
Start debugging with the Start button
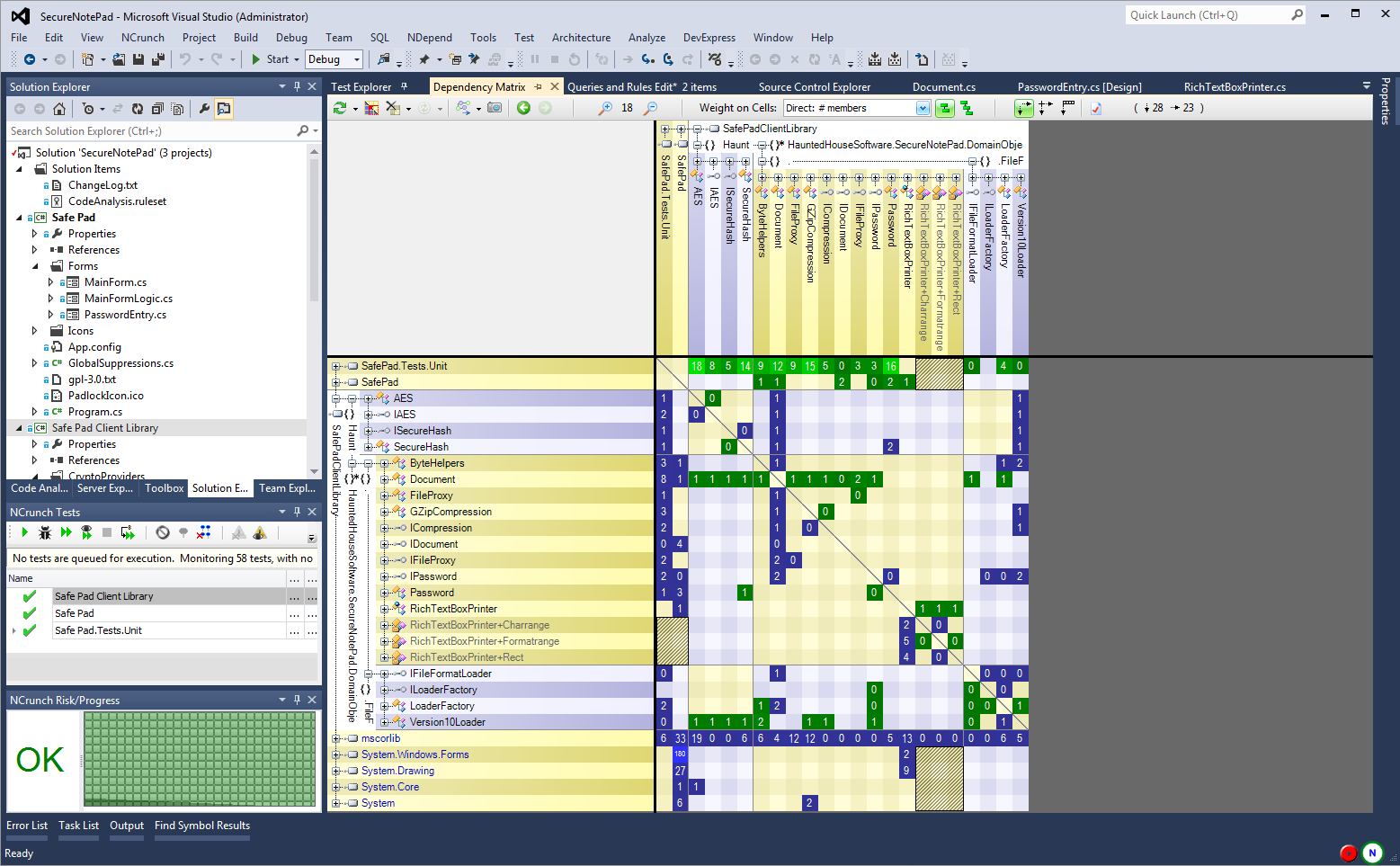coord(272,58)
